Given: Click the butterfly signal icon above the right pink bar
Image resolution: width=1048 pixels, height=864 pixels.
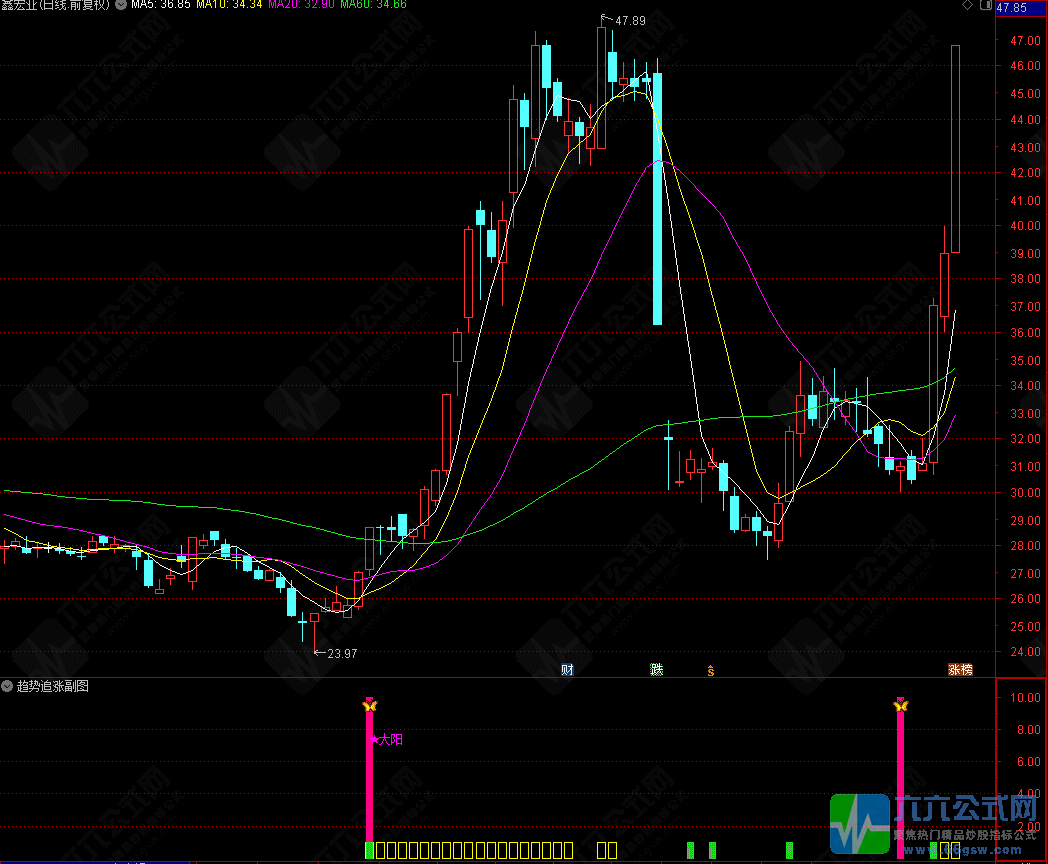Looking at the screenshot, I should (900, 705).
